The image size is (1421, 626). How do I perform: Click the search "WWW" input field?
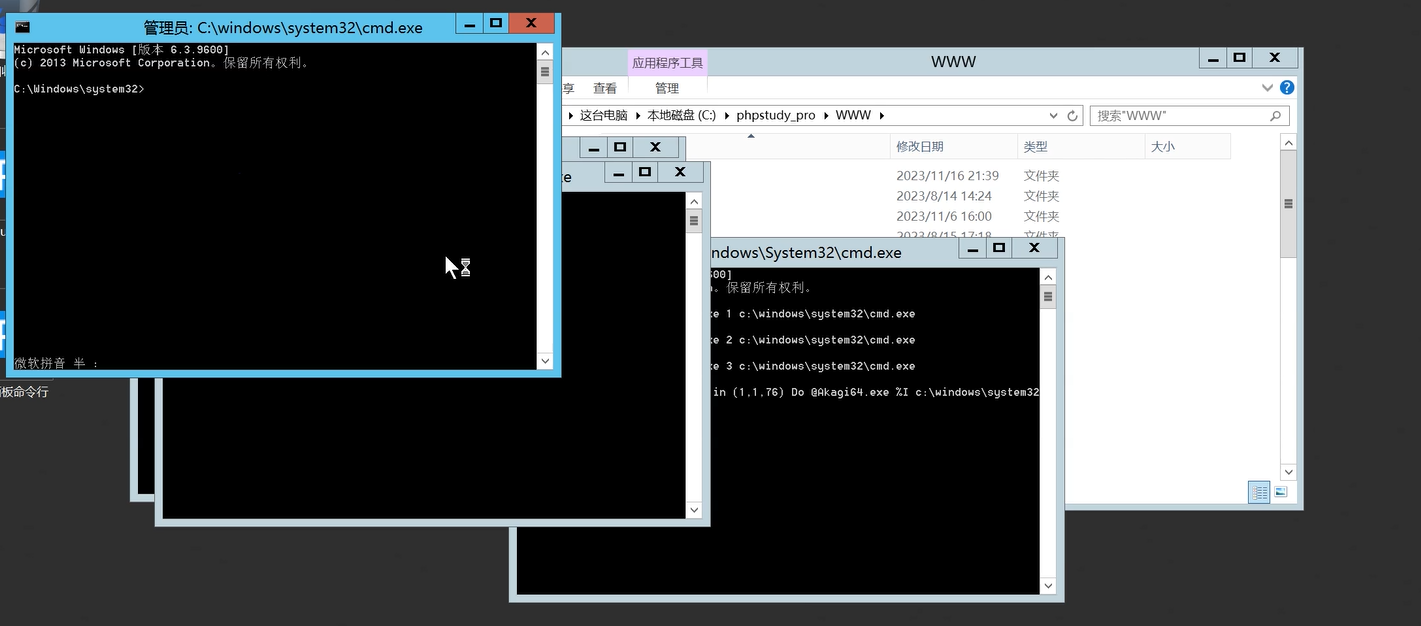(1175, 116)
